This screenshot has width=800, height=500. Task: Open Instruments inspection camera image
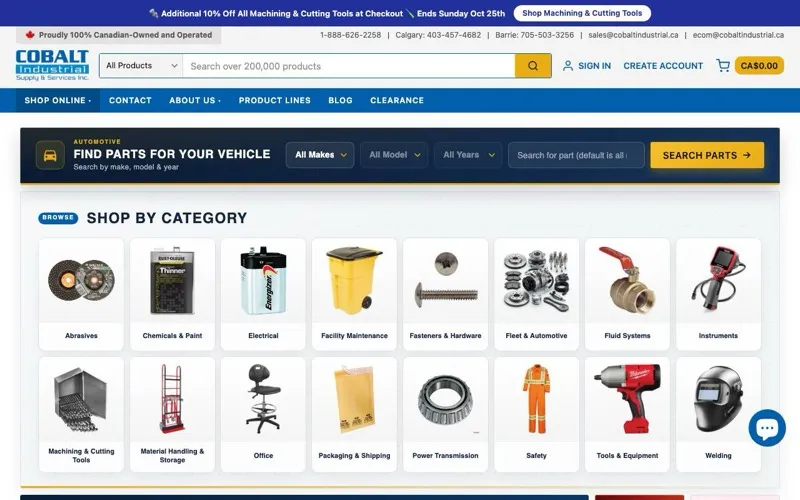718,280
